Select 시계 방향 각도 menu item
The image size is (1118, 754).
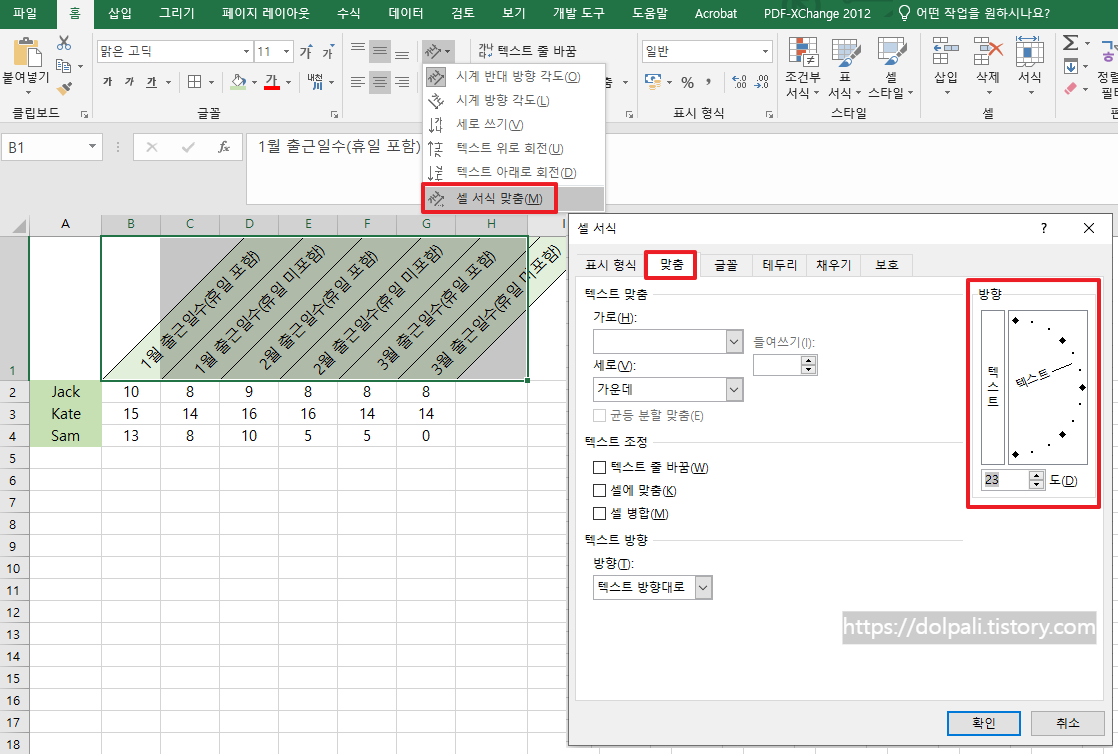pos(514,101)
